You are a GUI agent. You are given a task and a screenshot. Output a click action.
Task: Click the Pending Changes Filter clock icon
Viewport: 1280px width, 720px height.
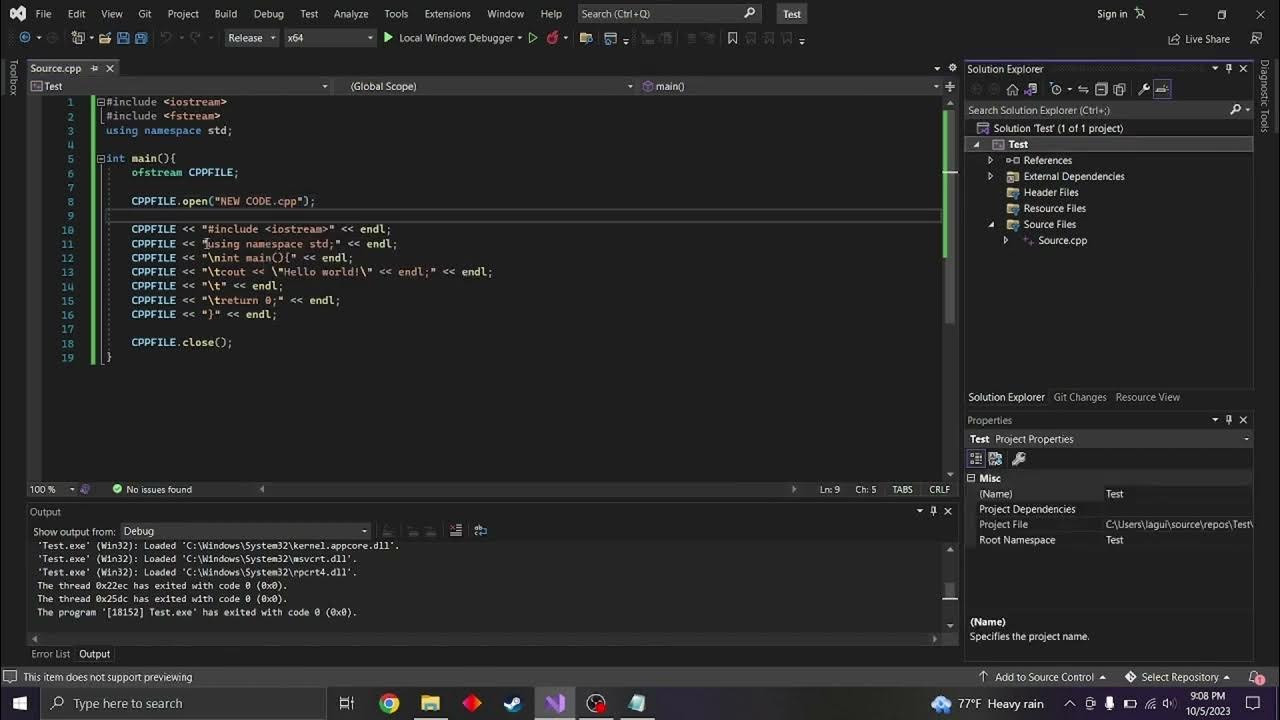coord(1057,89)
